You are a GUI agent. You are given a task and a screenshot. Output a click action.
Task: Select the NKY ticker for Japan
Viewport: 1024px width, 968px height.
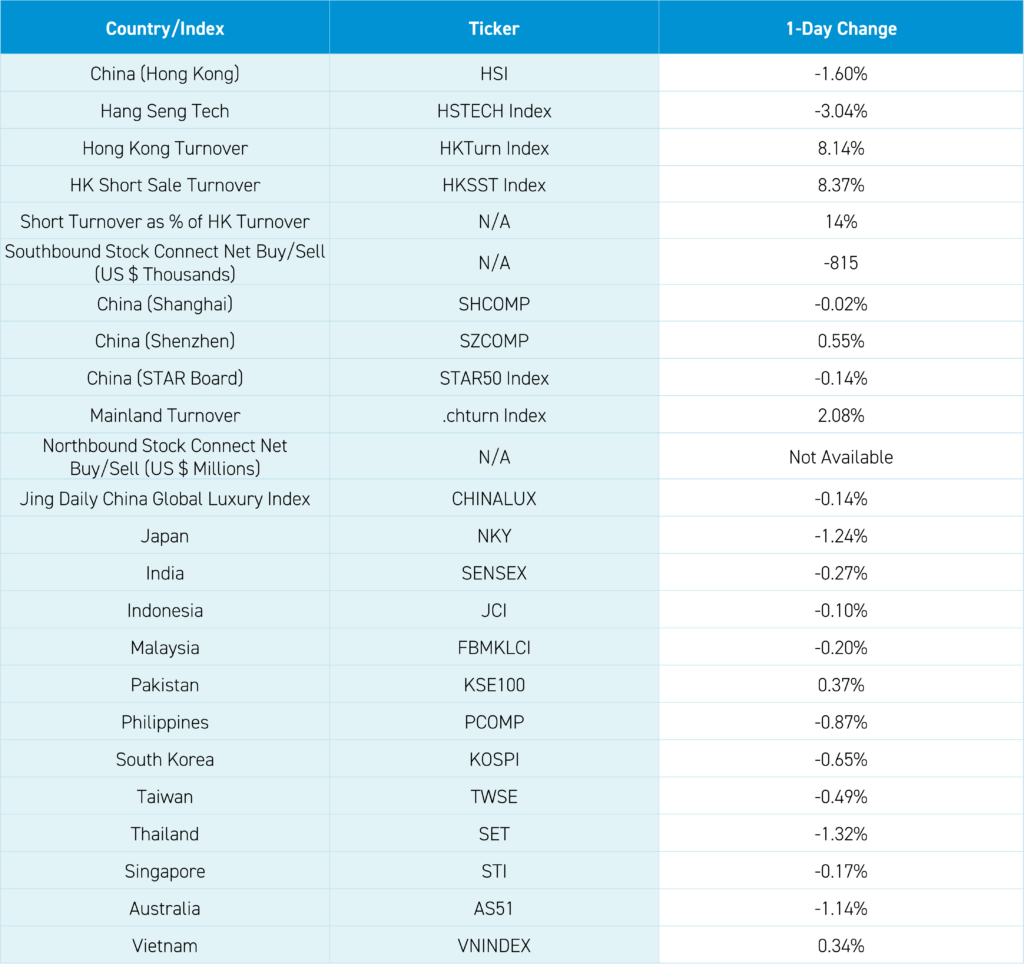494,536
